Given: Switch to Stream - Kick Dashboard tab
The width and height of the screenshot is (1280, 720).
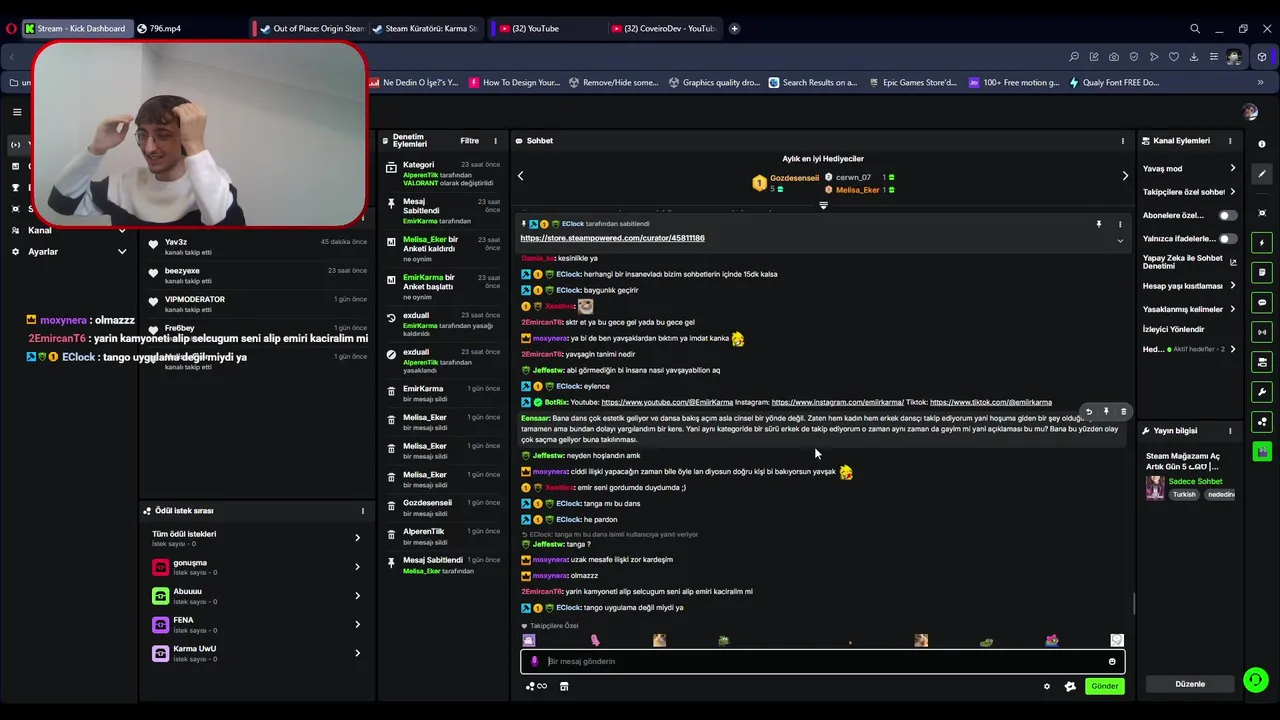Looking at the screenshot, I should 76,29.
